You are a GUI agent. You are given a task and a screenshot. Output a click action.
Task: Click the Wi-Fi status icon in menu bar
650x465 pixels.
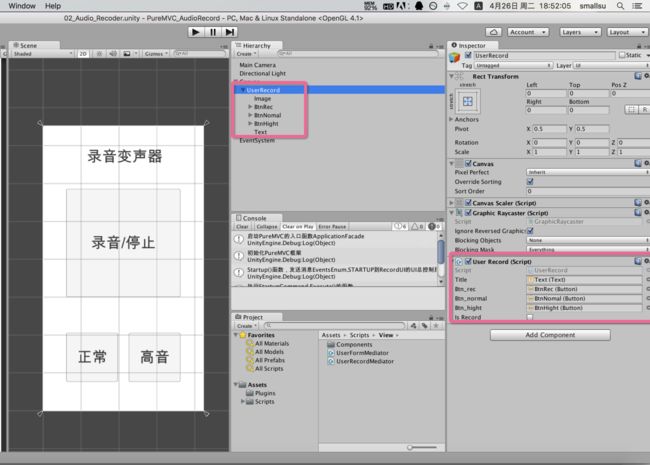click(462, 6)
